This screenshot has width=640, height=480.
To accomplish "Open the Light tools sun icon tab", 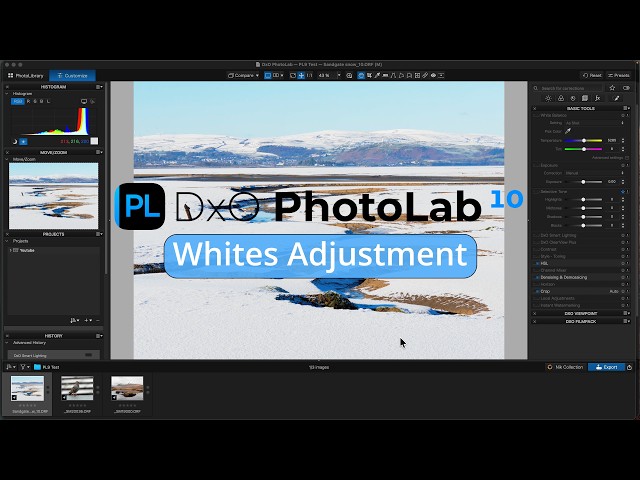I will pyautogui.click(x=548, y=98).
